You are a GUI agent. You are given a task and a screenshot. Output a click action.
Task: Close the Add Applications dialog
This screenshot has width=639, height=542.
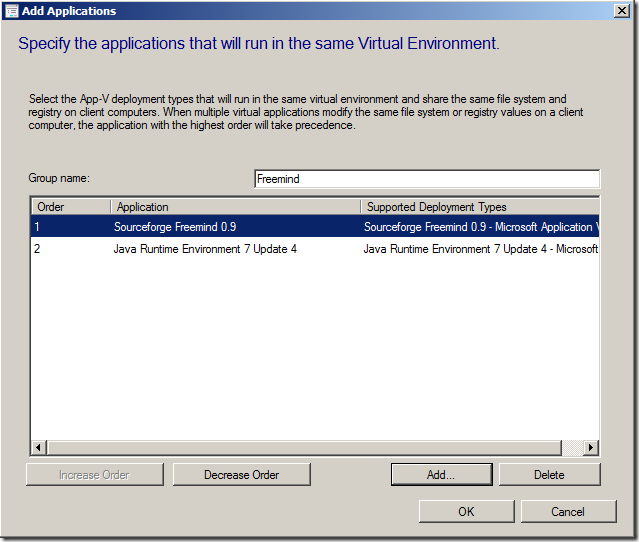point(621,11)
